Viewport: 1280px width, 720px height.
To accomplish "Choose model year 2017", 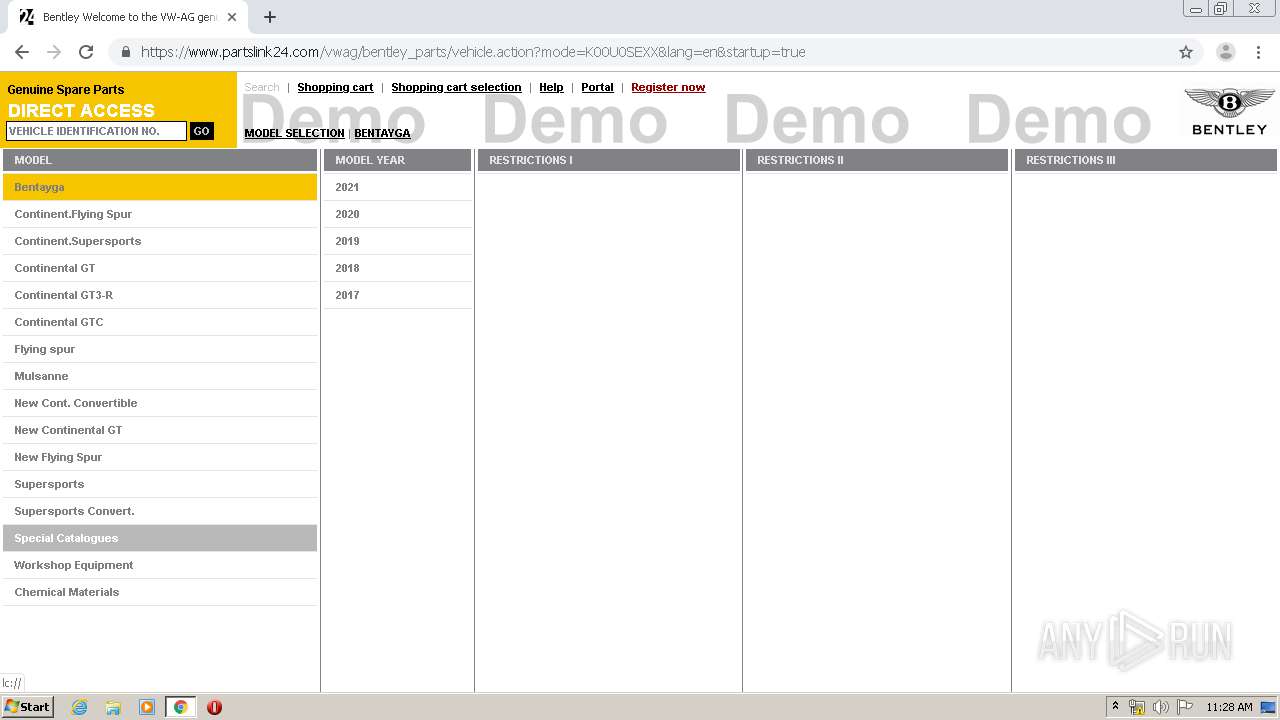I will tap(397, 295).
